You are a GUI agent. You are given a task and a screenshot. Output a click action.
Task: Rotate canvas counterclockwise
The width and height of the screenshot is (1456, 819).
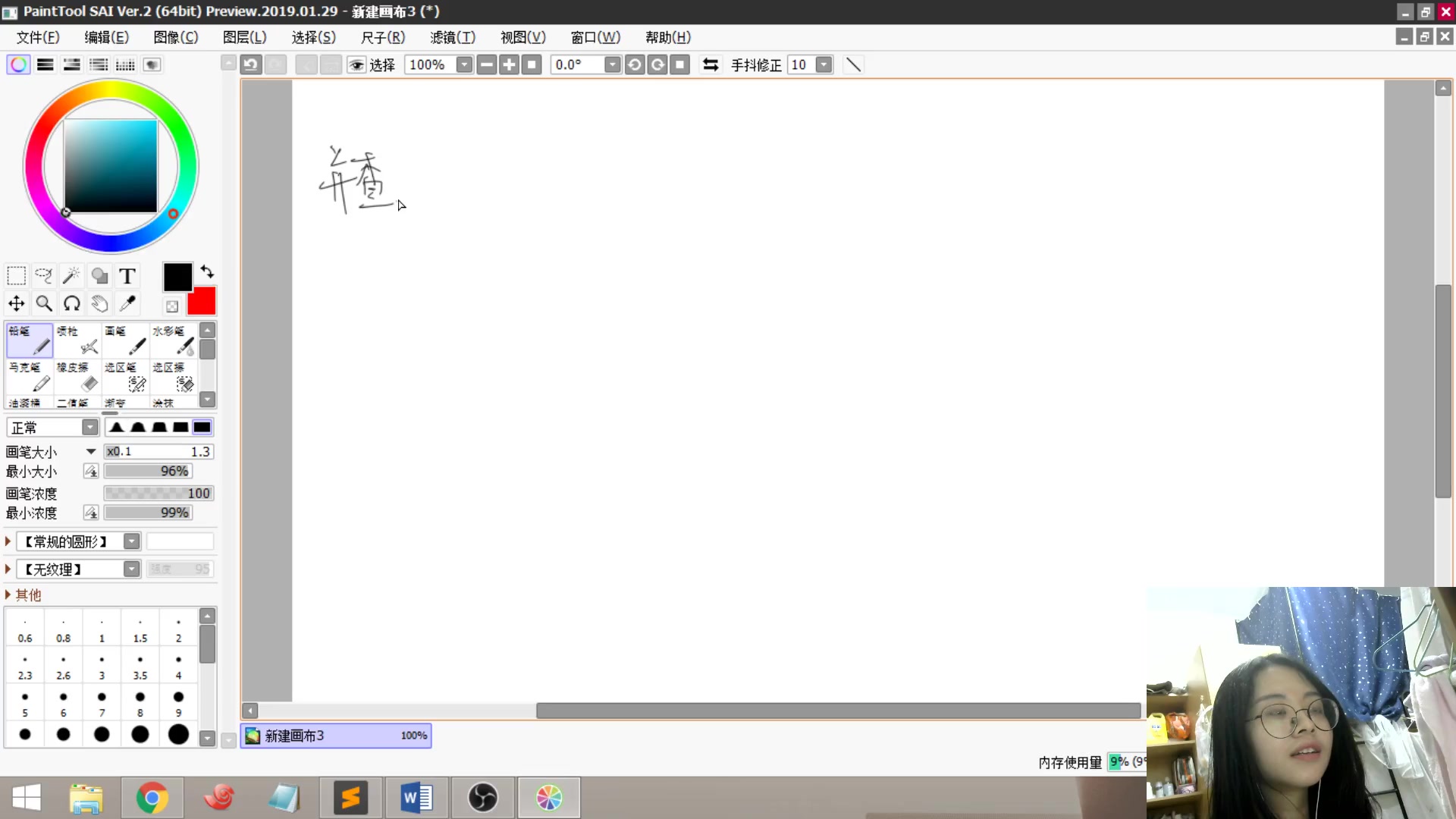point(635,65)
